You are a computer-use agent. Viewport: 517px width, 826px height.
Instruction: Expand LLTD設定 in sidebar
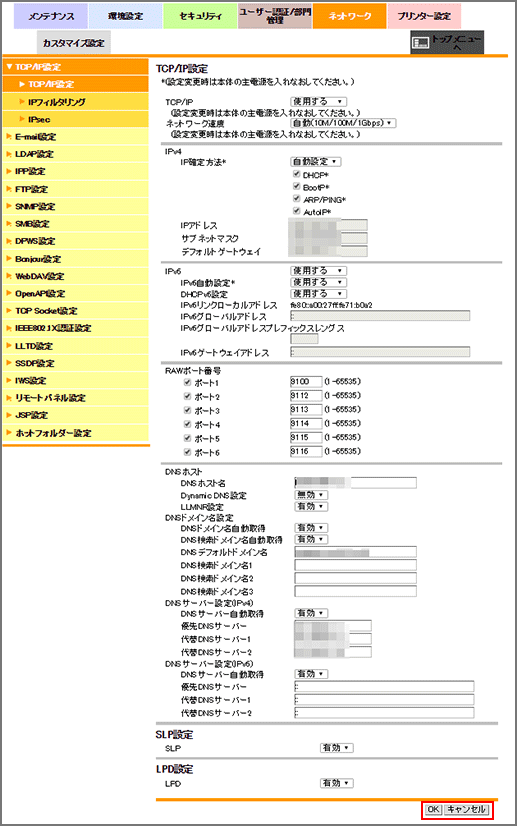click(x=76, y=346)
